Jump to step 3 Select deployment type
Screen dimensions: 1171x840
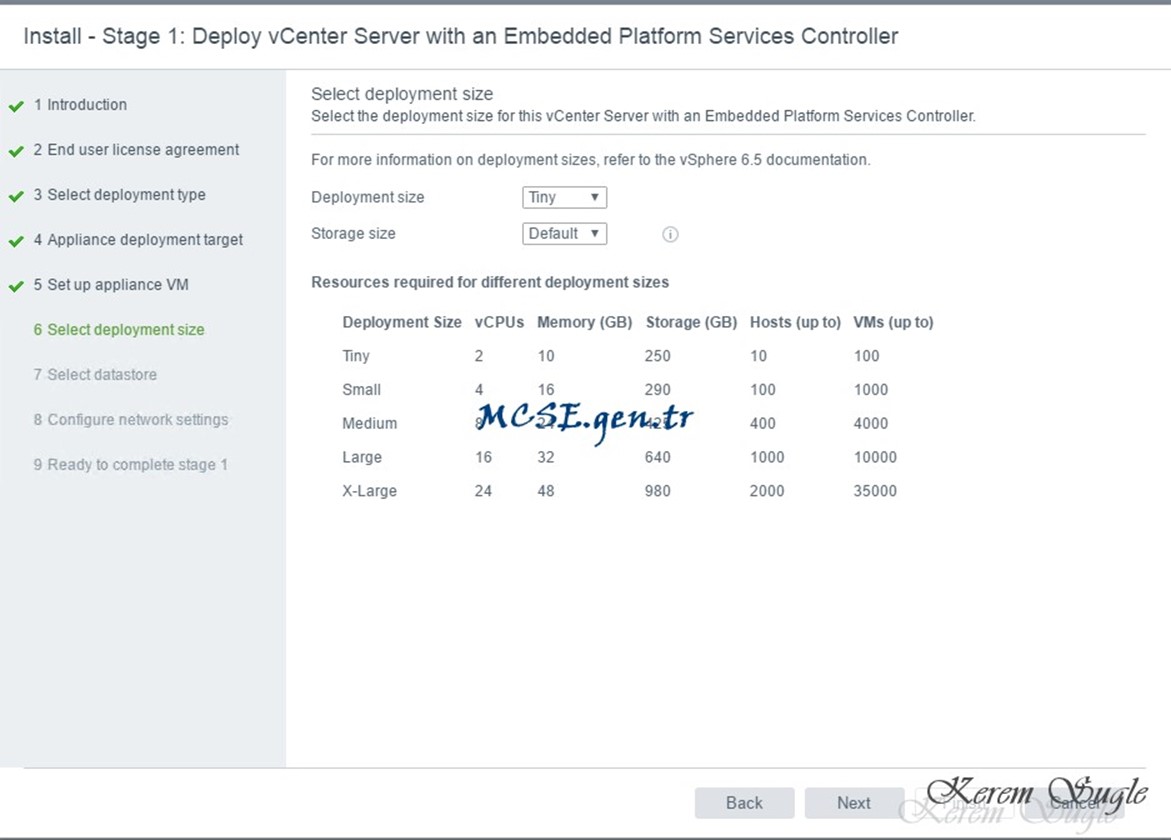(119, 195)
